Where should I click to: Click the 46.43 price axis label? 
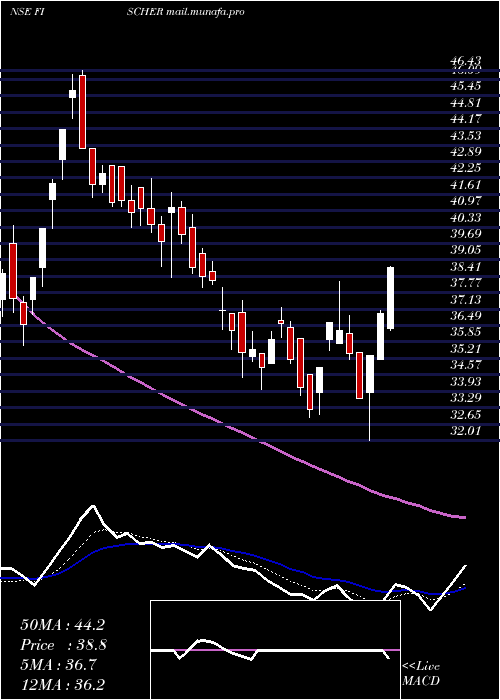(465, 61)
